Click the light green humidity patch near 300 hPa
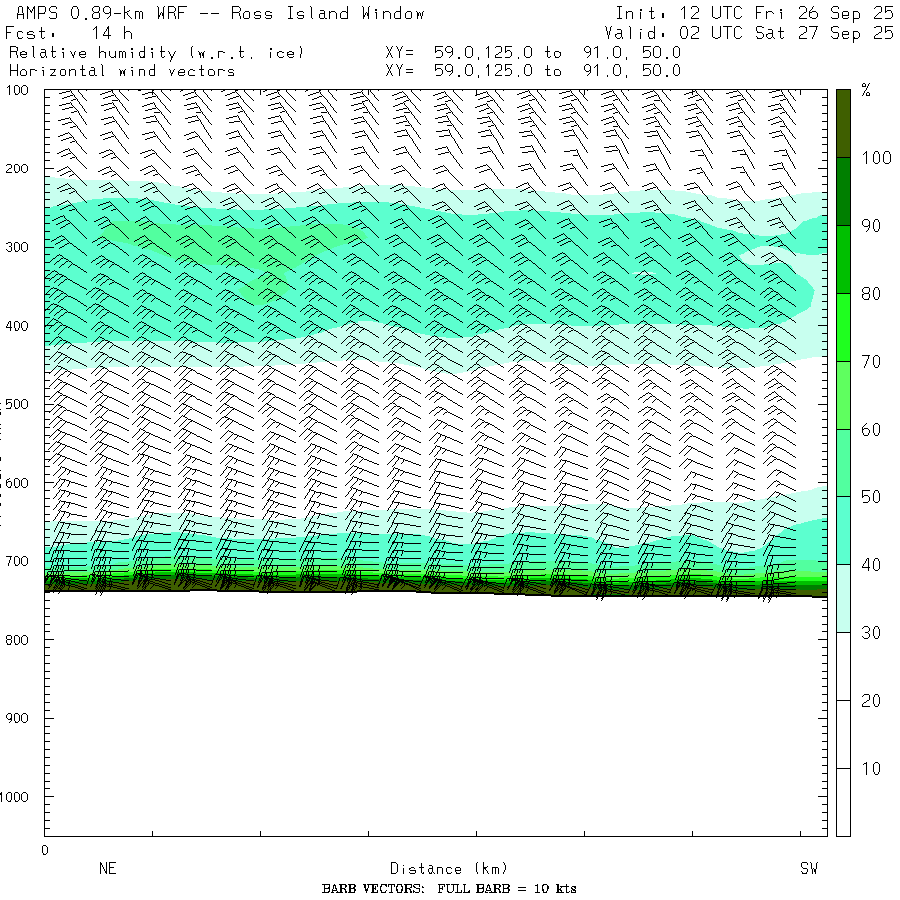Screen dimensions: 900x900 pyautogui.click(x=230, y=244)
